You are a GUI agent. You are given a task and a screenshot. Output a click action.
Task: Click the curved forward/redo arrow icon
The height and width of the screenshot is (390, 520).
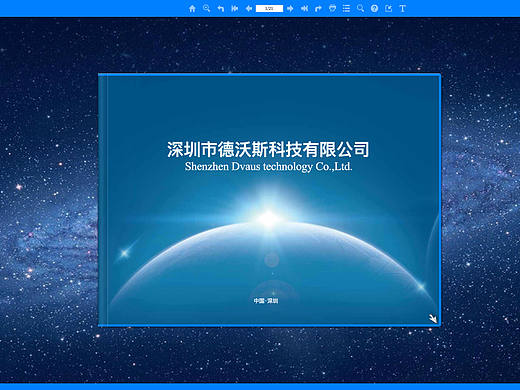pyautogui.click(x=318, y=8)
